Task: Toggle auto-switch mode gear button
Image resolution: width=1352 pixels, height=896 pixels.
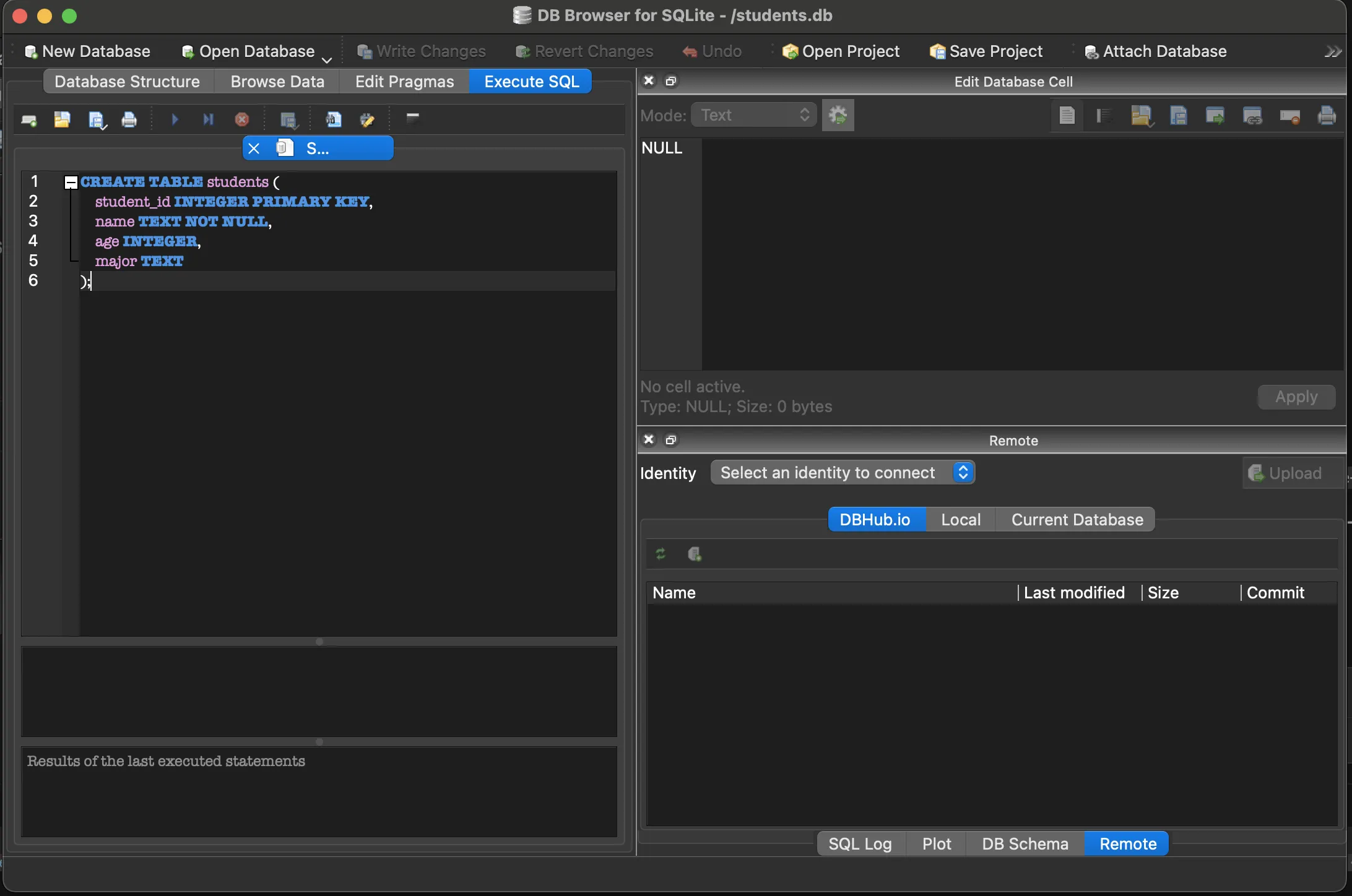Action: [x=838, y=115]
